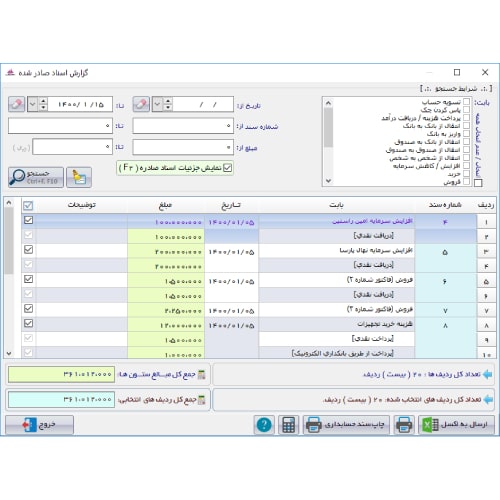Screen dimensions: 500x500
Task: Click the results table scroll down arrow
Action: click(9, 353)
